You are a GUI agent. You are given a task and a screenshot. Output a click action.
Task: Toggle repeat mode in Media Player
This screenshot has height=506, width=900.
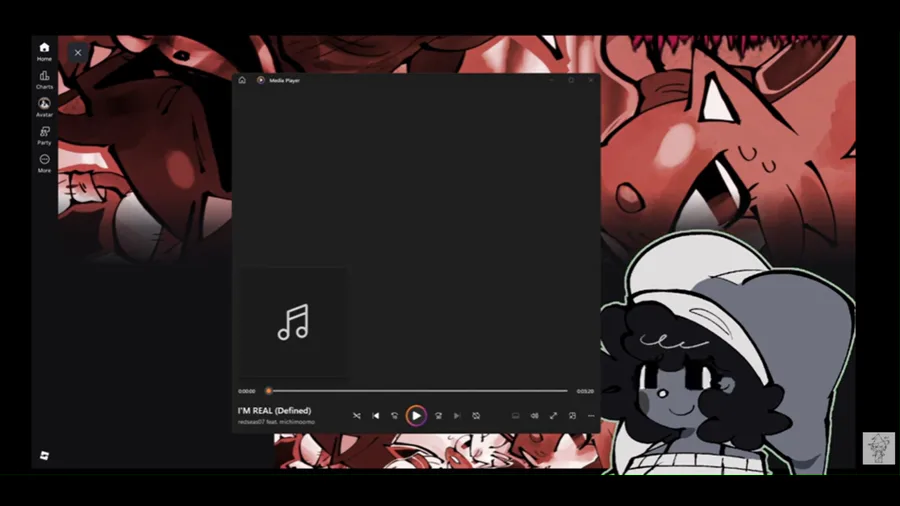pos(476,416)
